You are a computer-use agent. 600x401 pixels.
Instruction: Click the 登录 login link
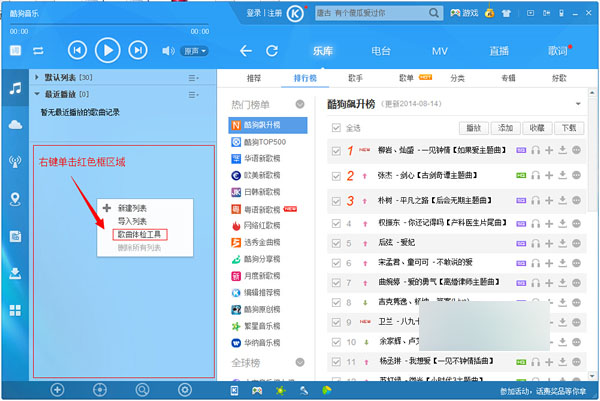pos(253,13)
